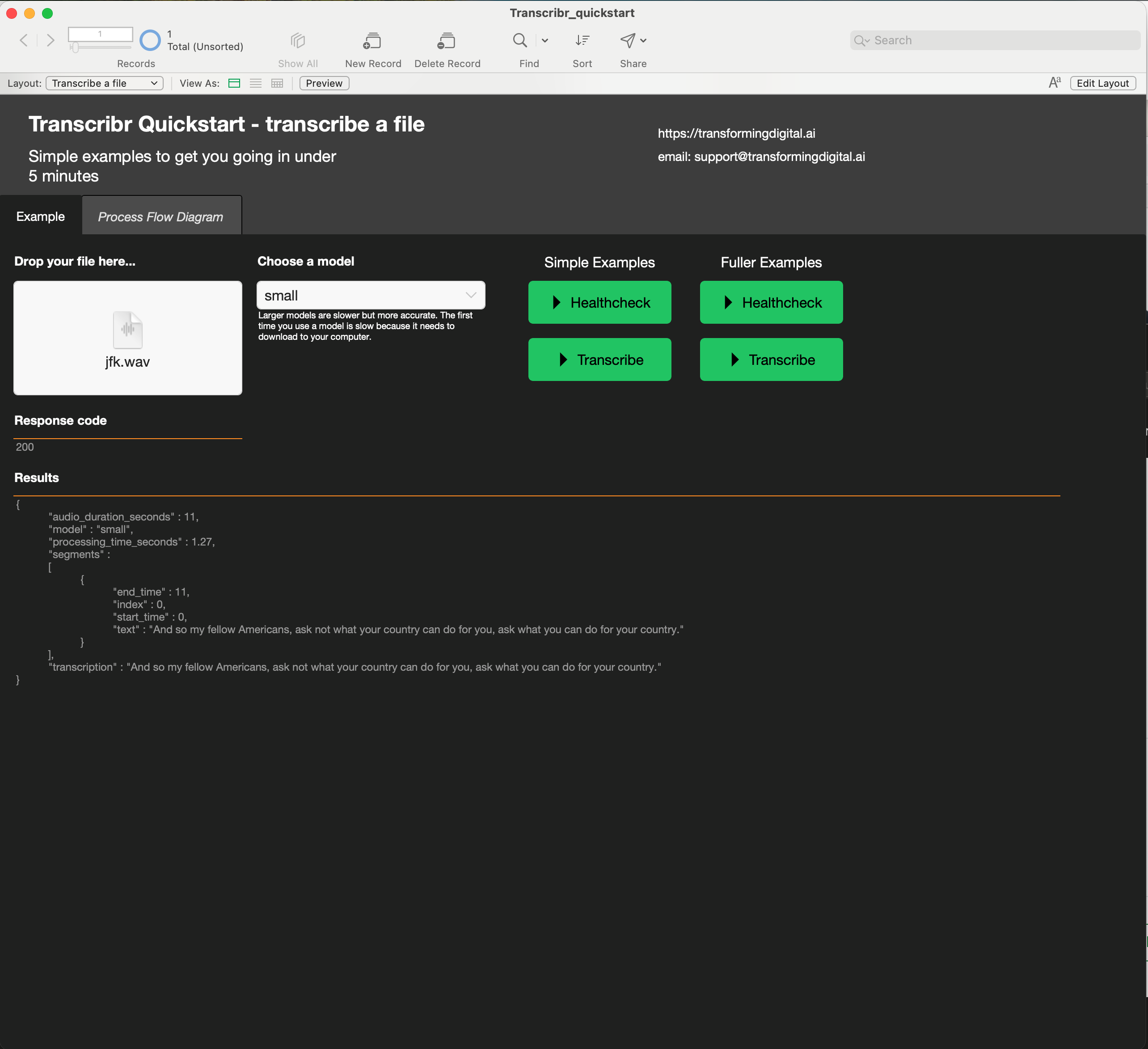Click the Sort records icon
Screen dimensions: 1148x1049
(582, 40)
